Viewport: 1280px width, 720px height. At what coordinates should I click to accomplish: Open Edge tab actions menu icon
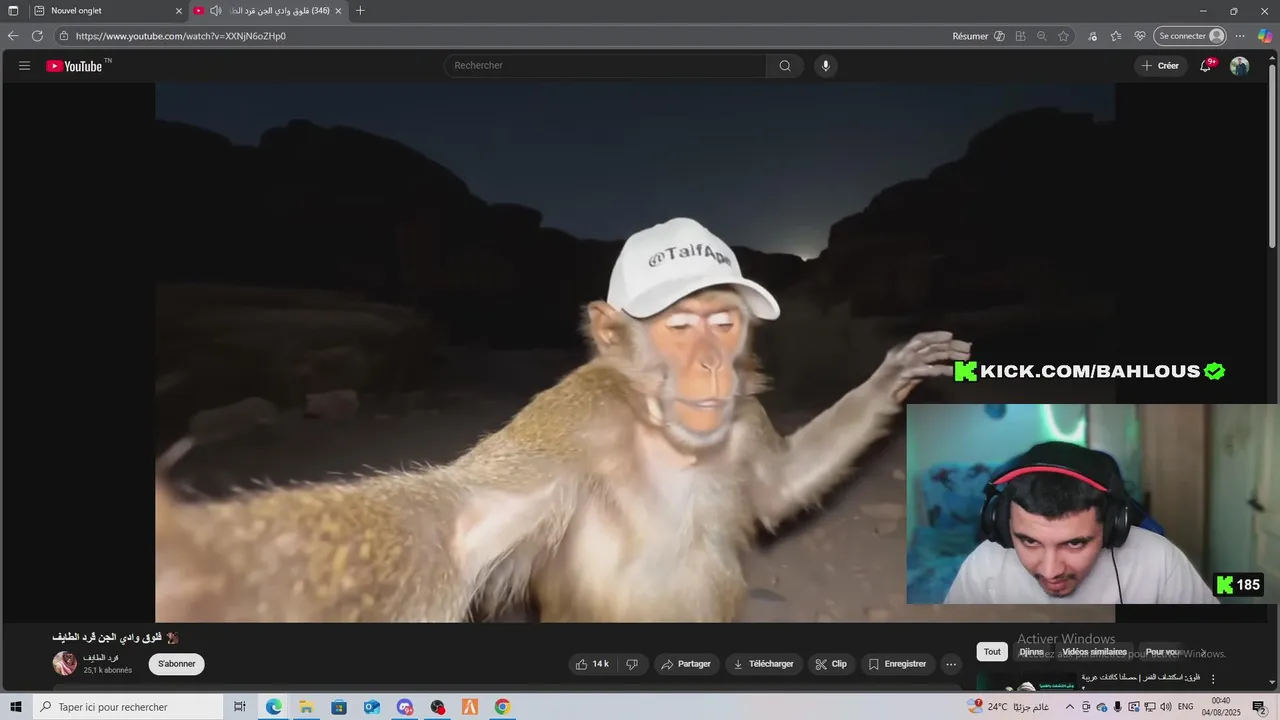[x=13, y=11]
